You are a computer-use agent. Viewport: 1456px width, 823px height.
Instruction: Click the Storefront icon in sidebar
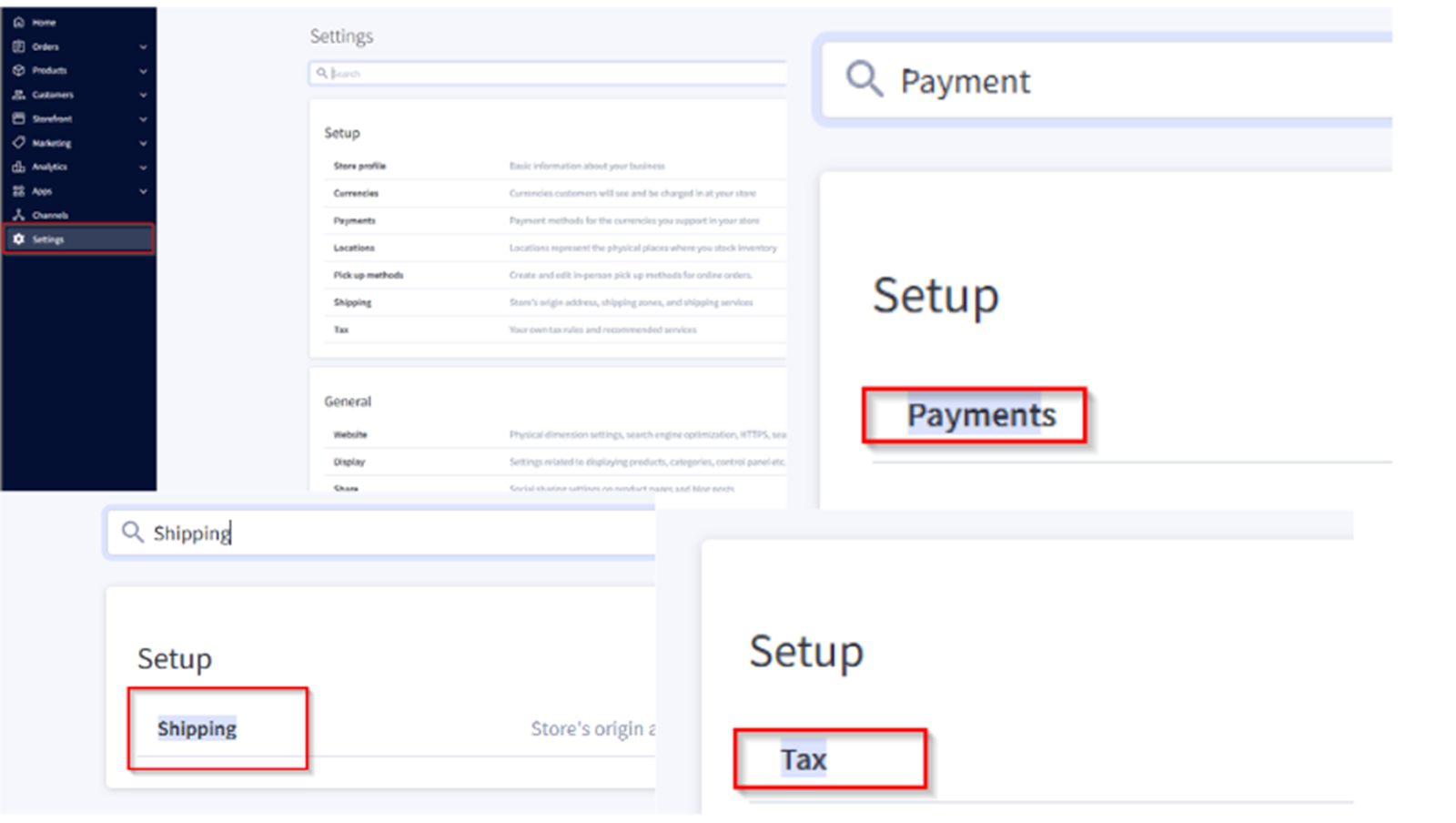tap(18, 118)
